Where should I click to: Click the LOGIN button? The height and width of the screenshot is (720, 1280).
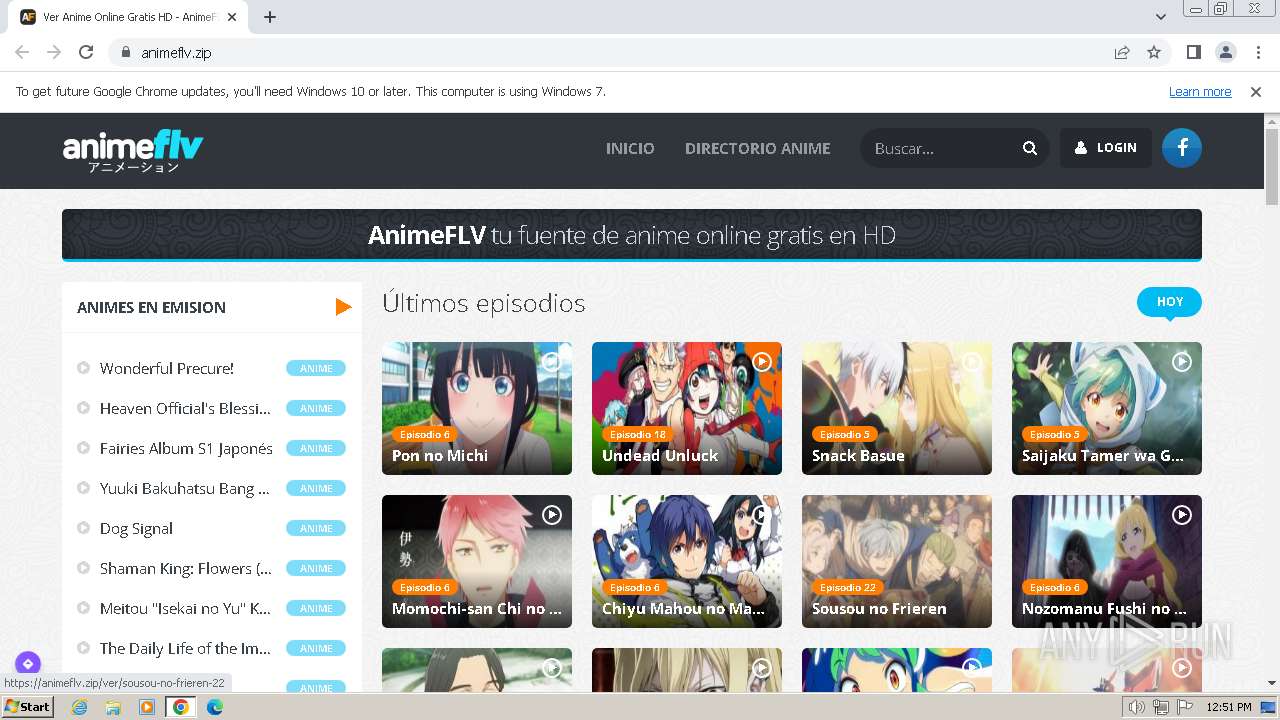tap(1106, 148)
